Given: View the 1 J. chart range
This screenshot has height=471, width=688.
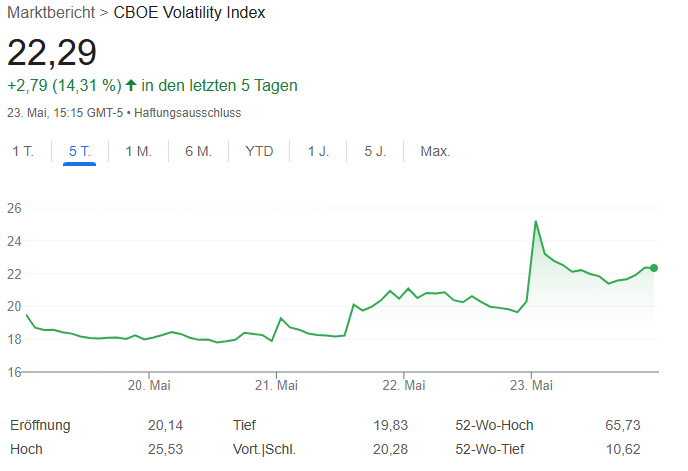Looking at the screenshot, I should coord(318,151).
